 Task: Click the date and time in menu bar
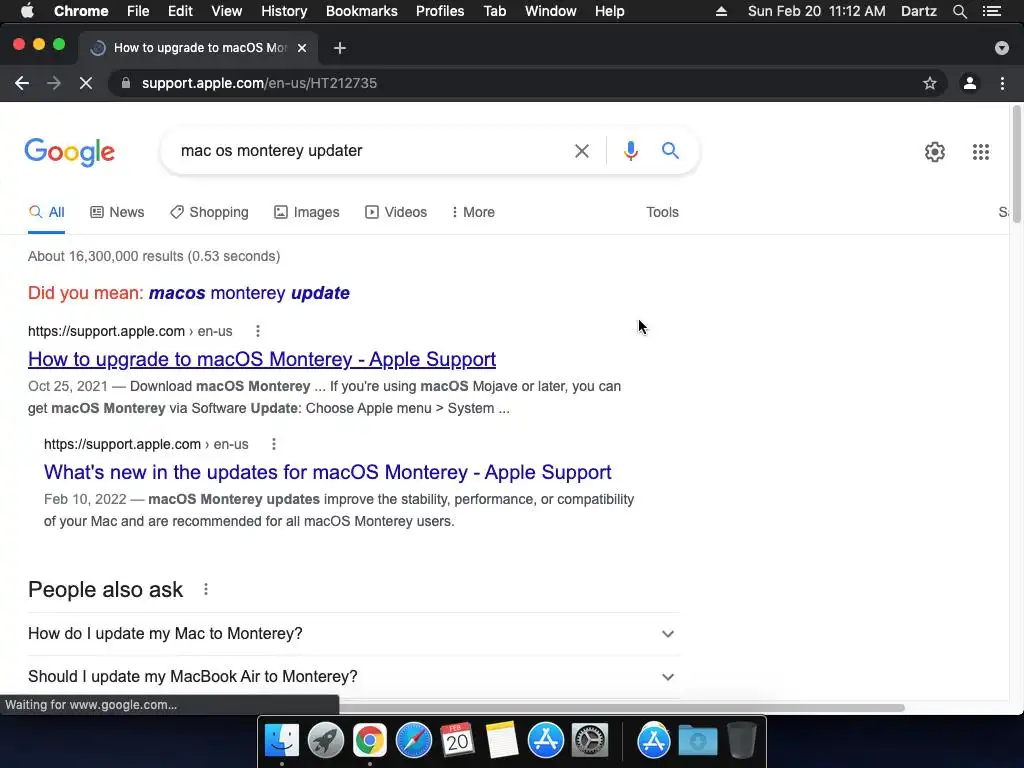pos(816,11)
